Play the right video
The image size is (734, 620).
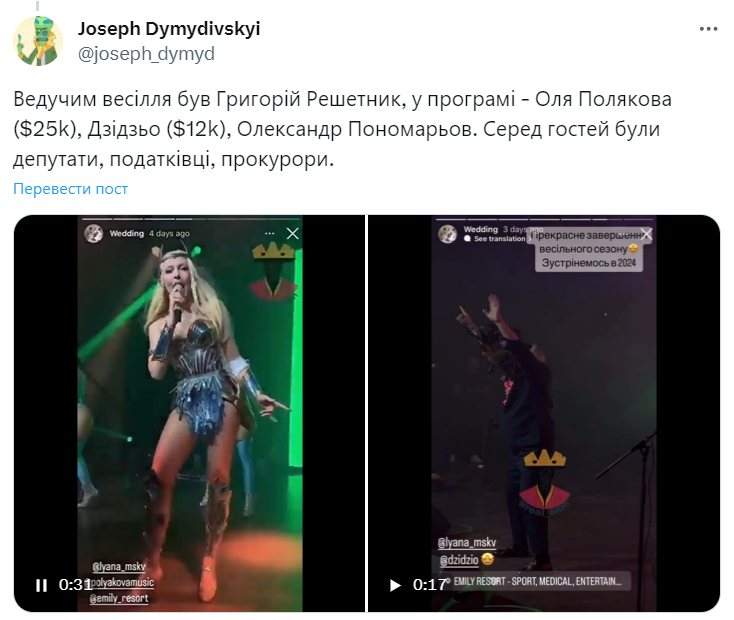[396, 585]
